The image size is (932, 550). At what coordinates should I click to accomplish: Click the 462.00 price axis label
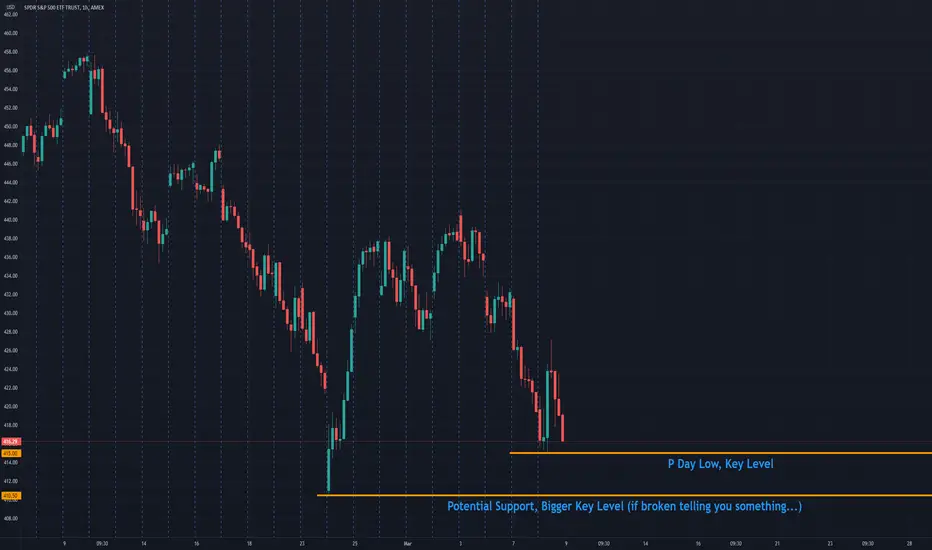click(x=10, y=14)
